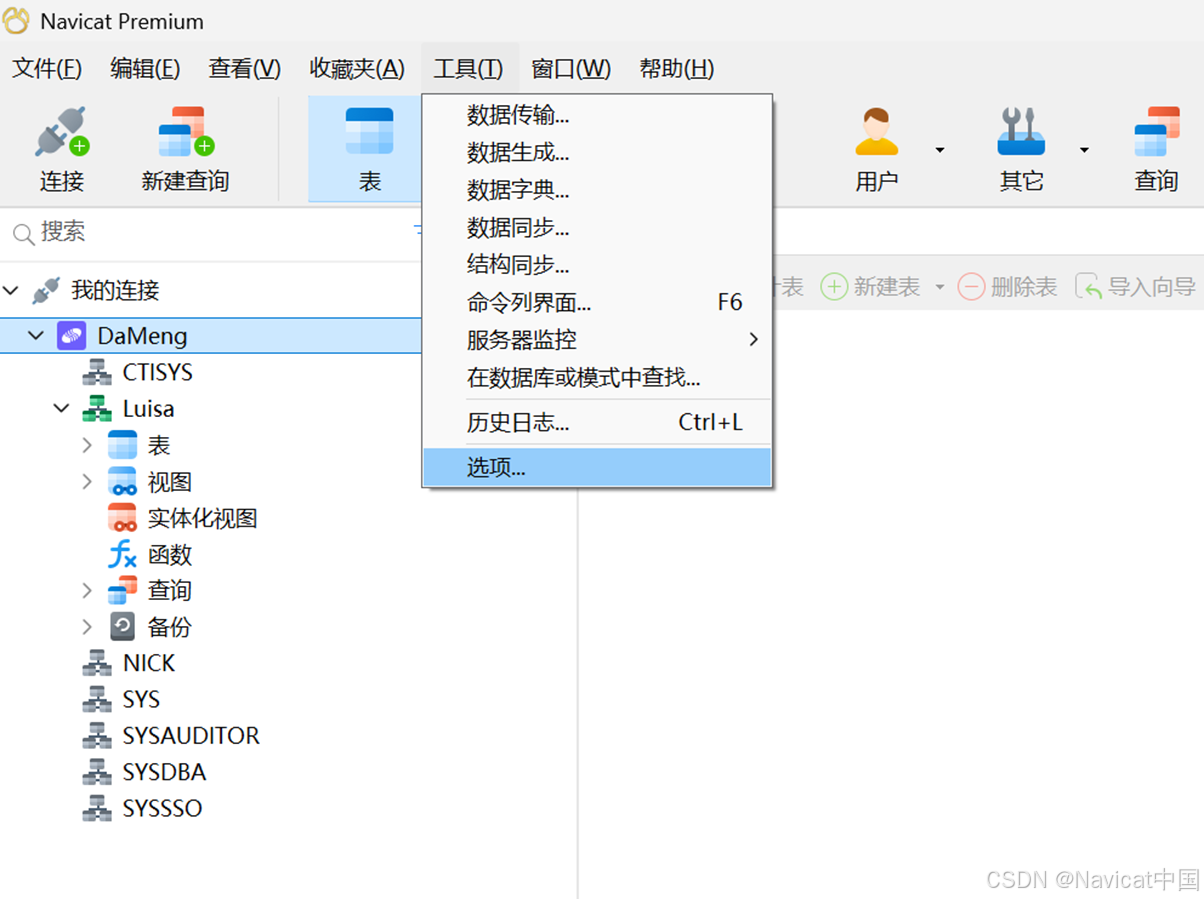Screen dimensions: 1204x899
Task: Select the 表 table toolbar icon
Action: point(370,132)
